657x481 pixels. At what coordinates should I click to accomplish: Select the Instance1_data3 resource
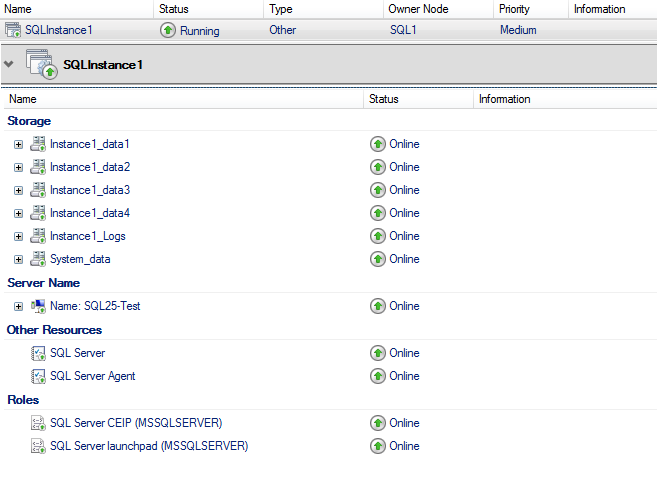pyautogui.click(x=90, y=190)
